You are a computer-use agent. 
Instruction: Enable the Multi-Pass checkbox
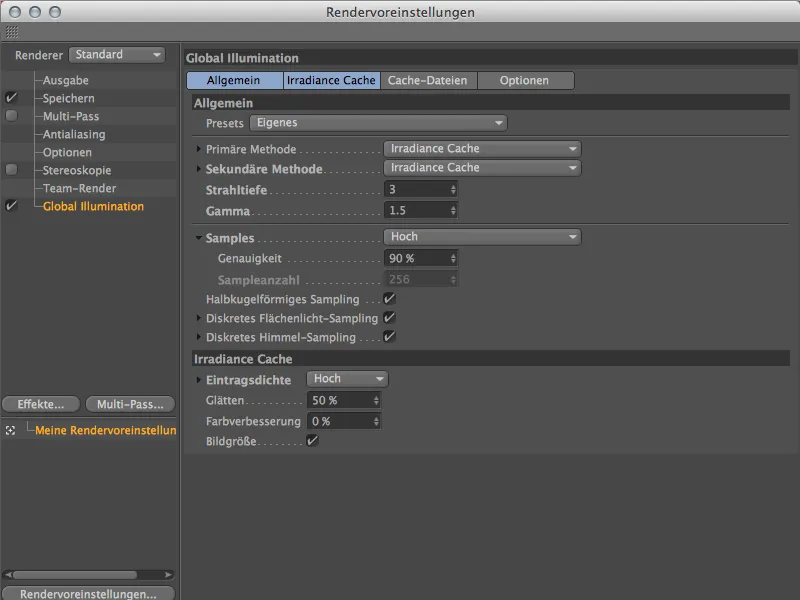[x=11, y=116]
